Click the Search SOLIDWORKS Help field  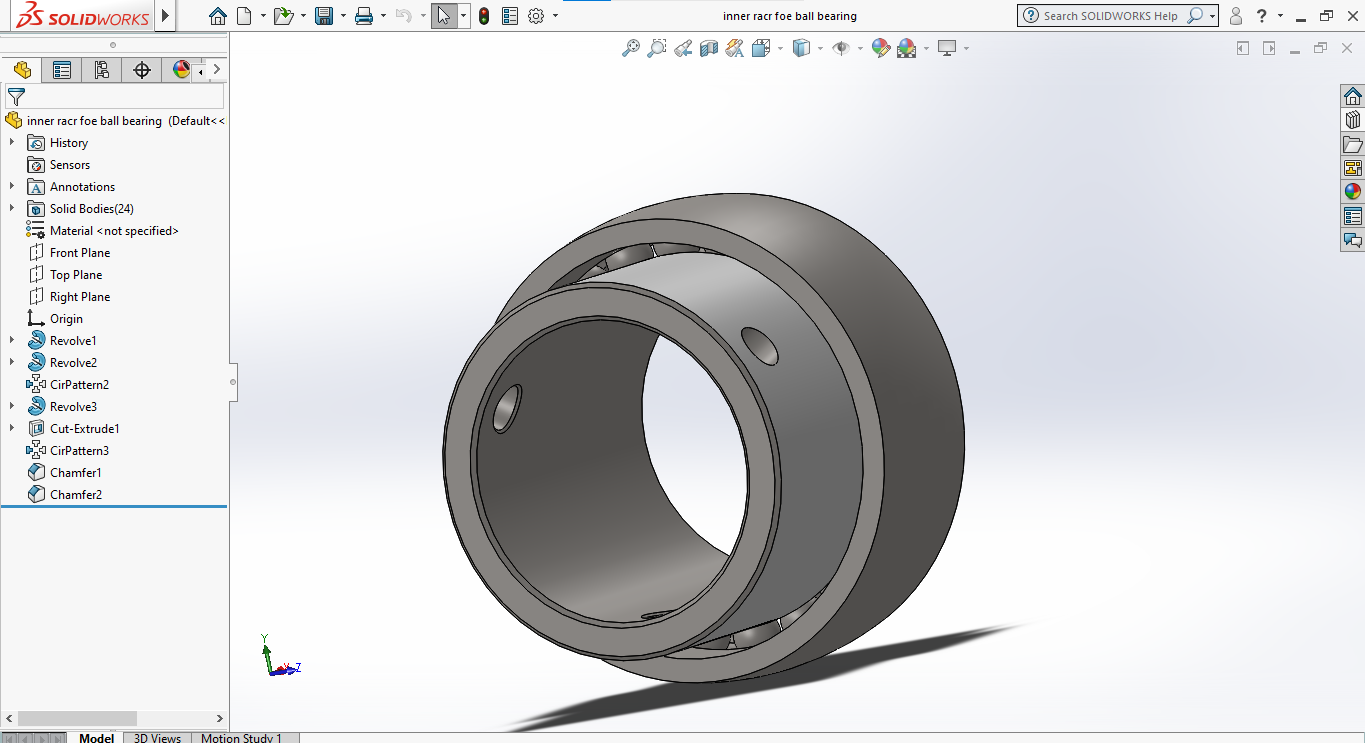point(1110,16)
